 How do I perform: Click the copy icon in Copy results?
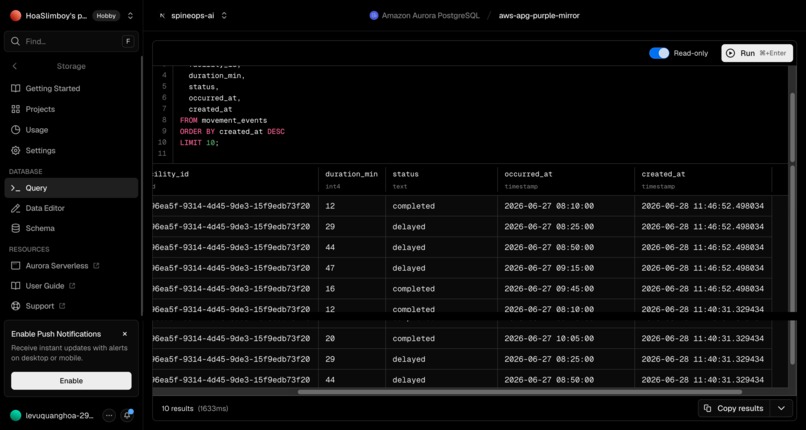click(707, 408)
